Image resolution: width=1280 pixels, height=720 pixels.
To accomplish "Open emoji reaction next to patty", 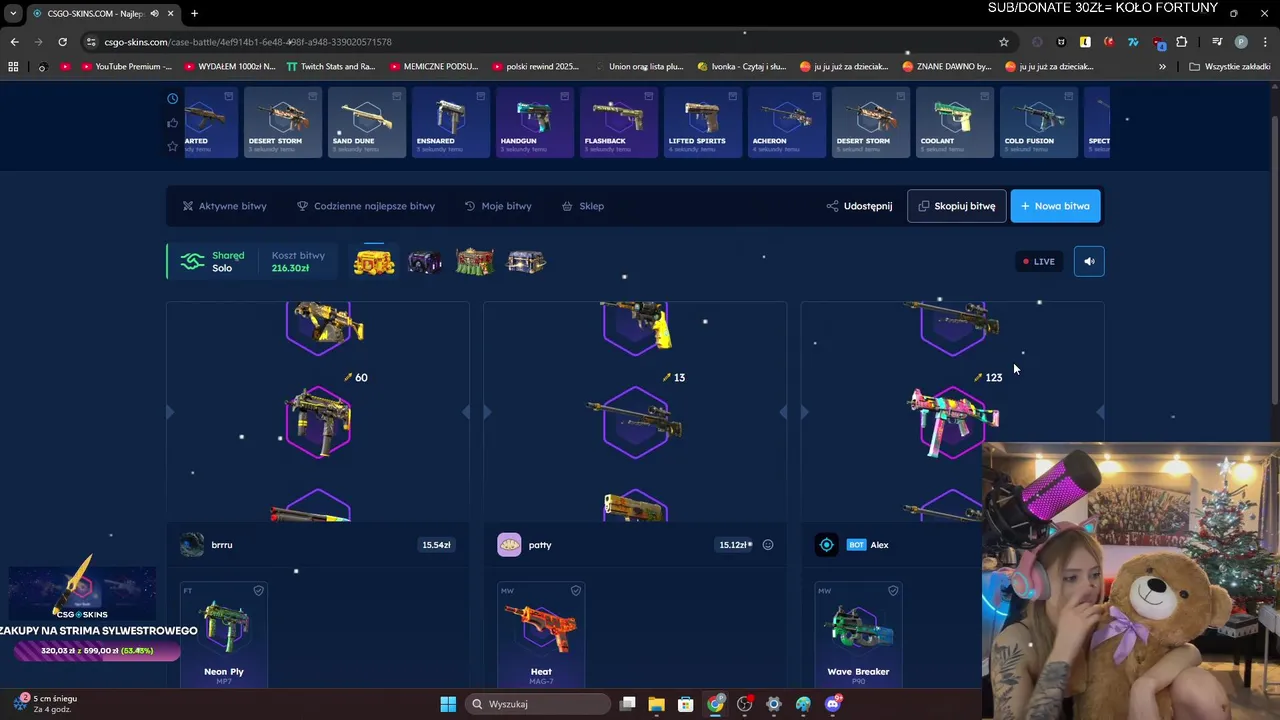I will 768,545.
